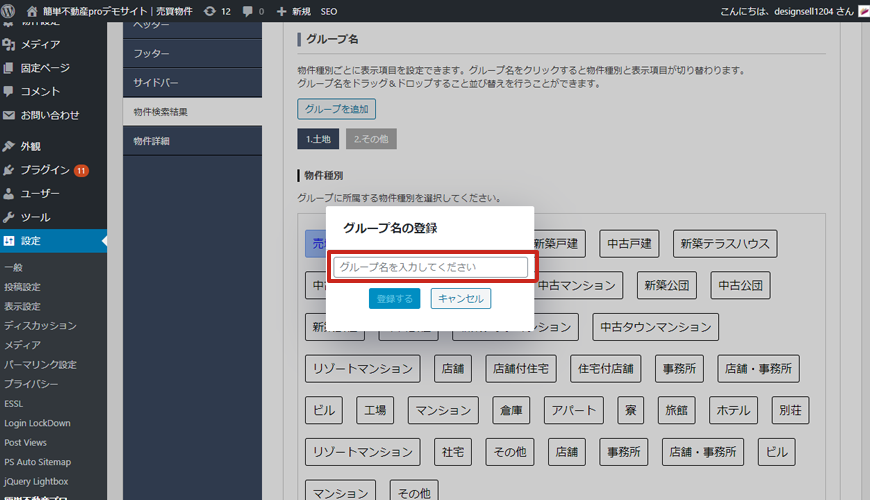Screen dimensions: 870x500
Task: Open the comments bubble icon in admin bar
Action: point(247,11)
